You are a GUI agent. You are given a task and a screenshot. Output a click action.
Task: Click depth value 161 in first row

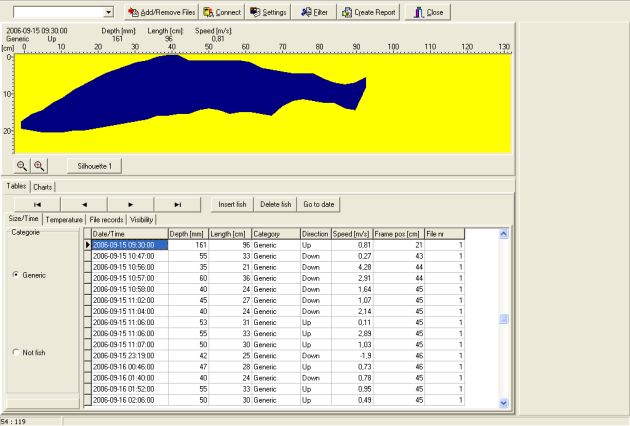pyautogui.click(x=188, y=245)
